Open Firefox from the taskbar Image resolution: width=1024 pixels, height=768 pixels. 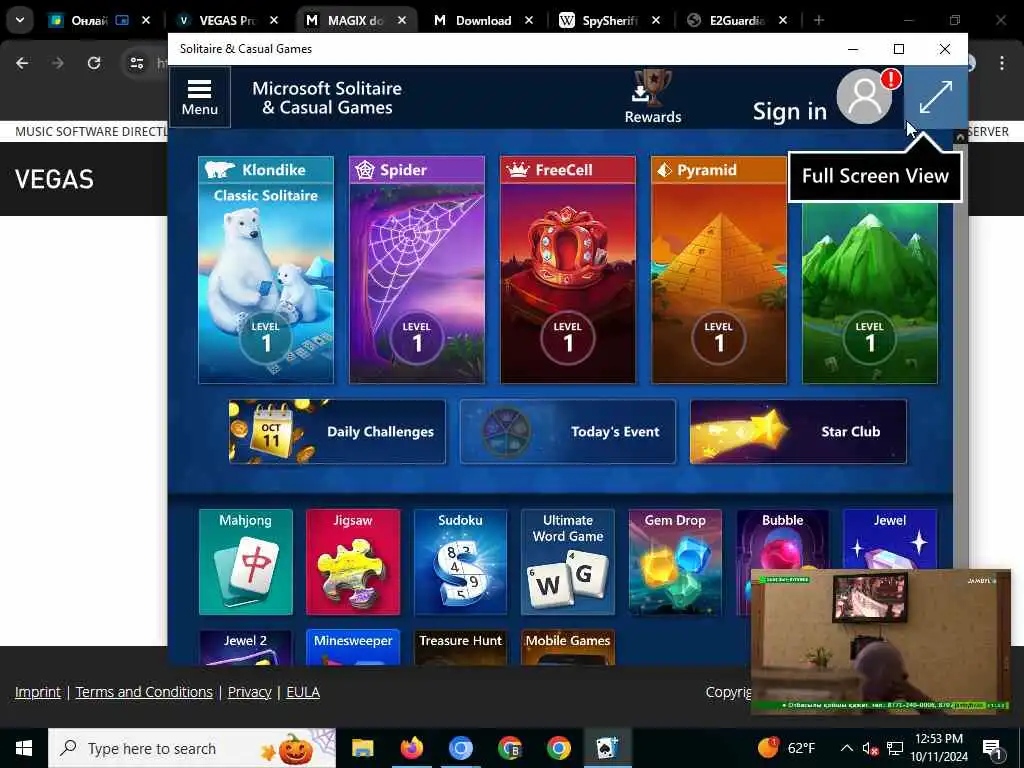(411, 748)
